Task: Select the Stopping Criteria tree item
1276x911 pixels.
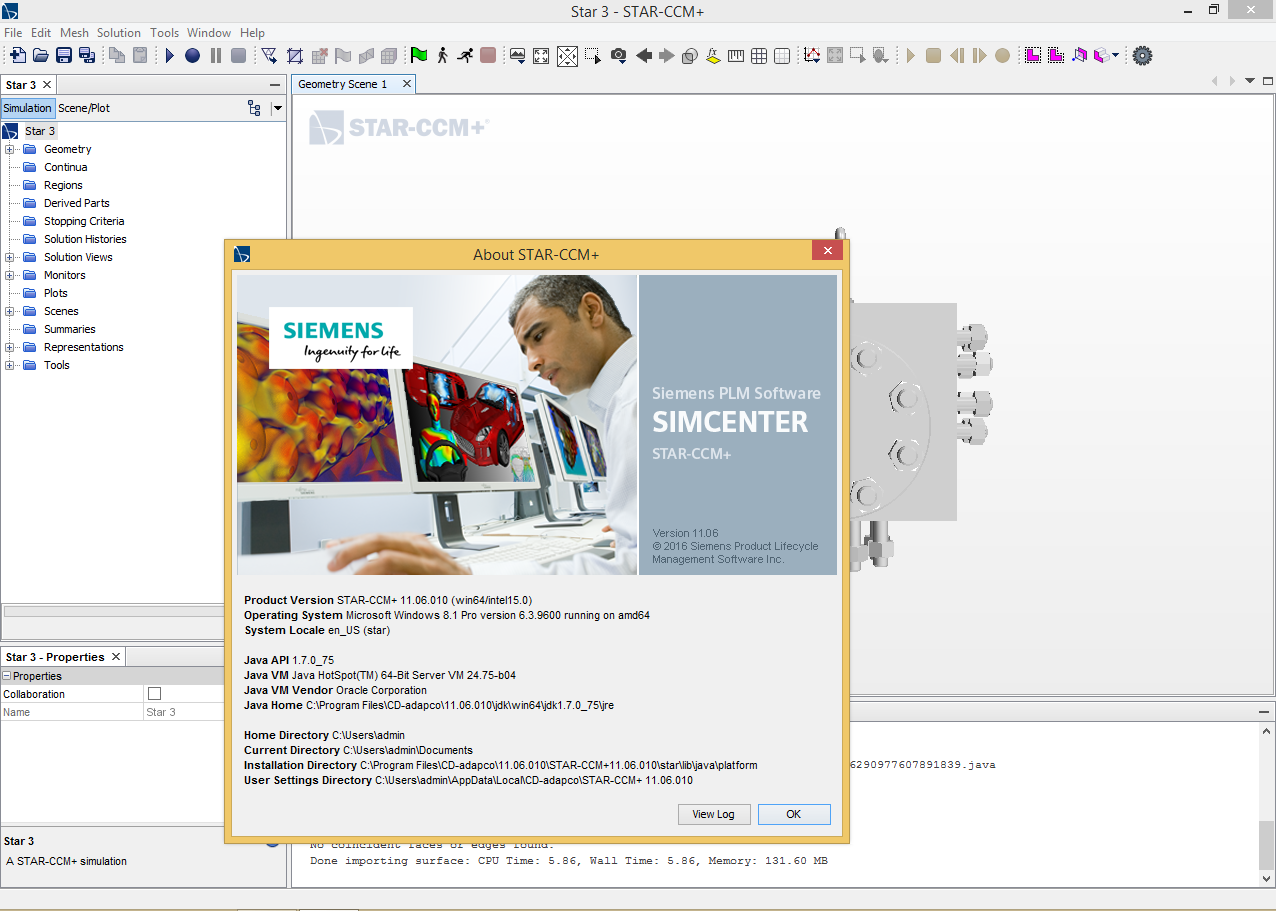Action: 84,221
